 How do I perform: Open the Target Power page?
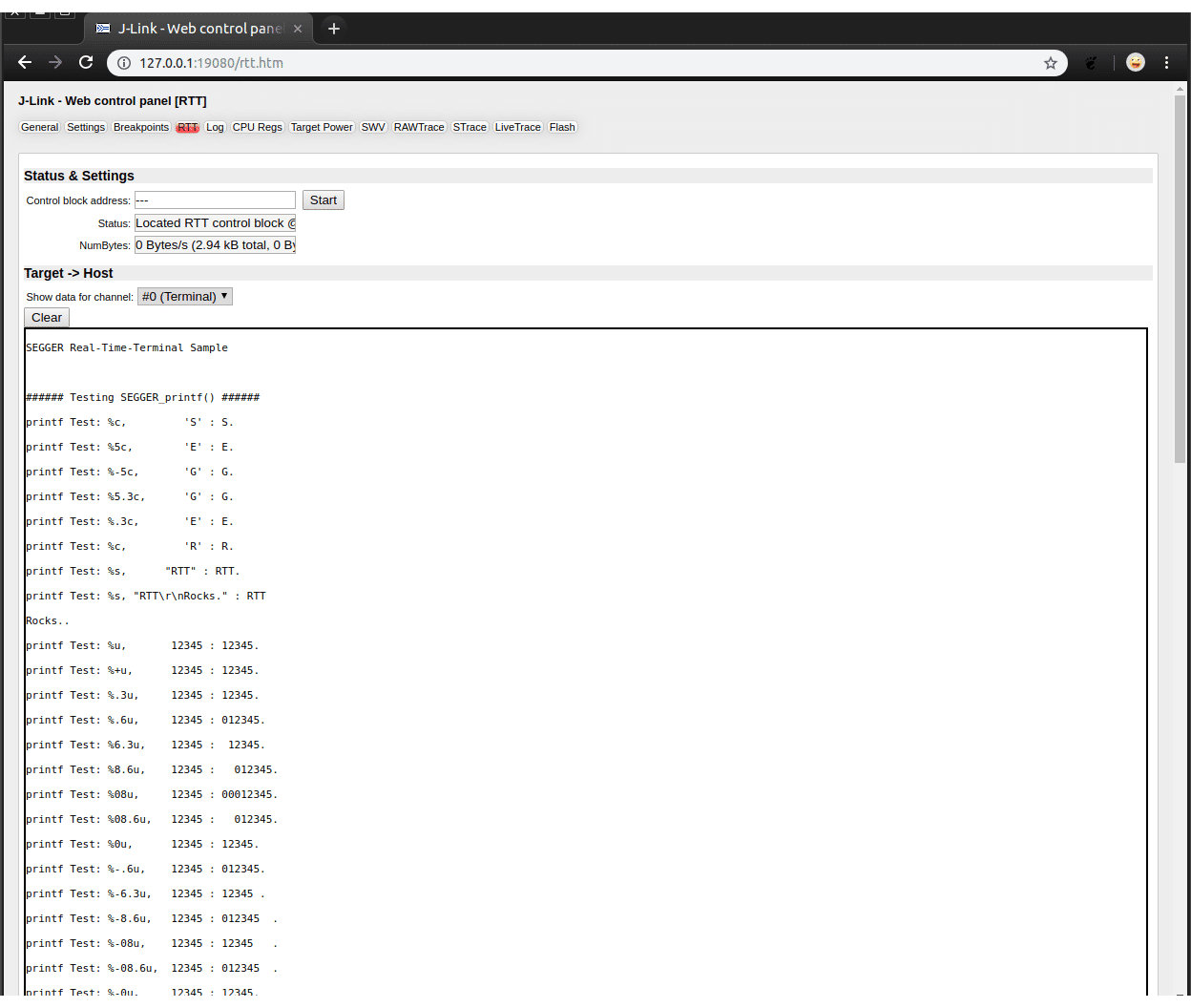(x=322, y=127)
